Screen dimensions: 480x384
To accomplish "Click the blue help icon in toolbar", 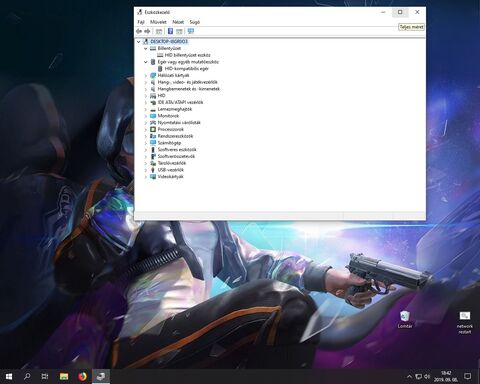I will click(x=170, y=31).
